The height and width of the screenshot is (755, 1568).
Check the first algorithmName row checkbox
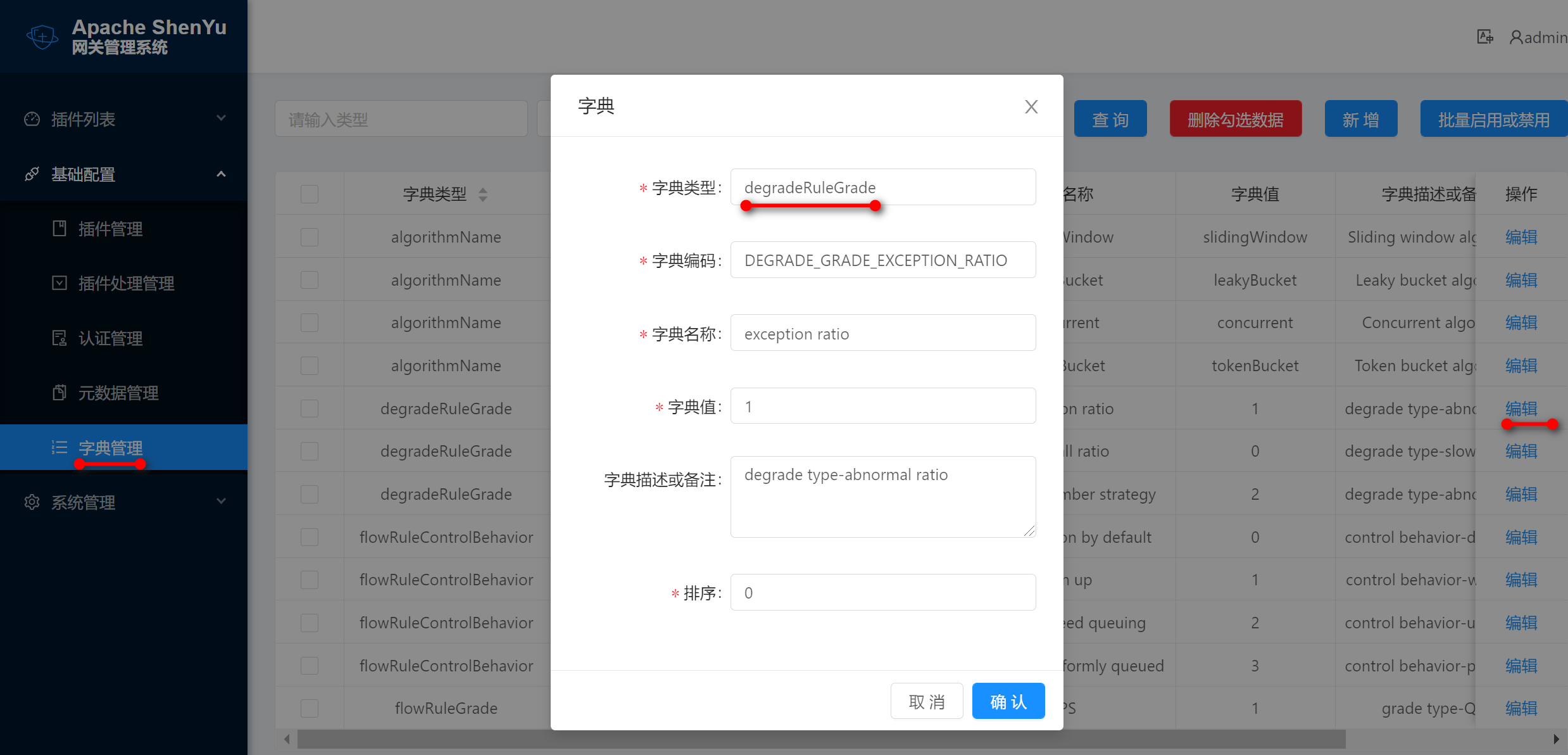(309, 237)
